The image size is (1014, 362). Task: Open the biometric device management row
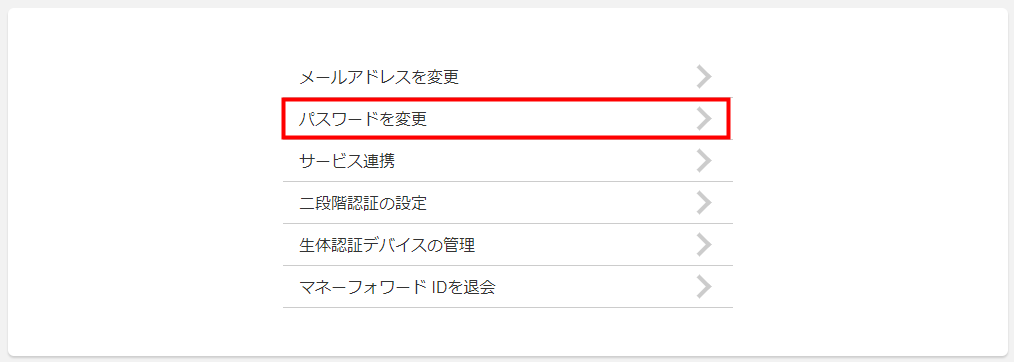click(x=508, y=245)
